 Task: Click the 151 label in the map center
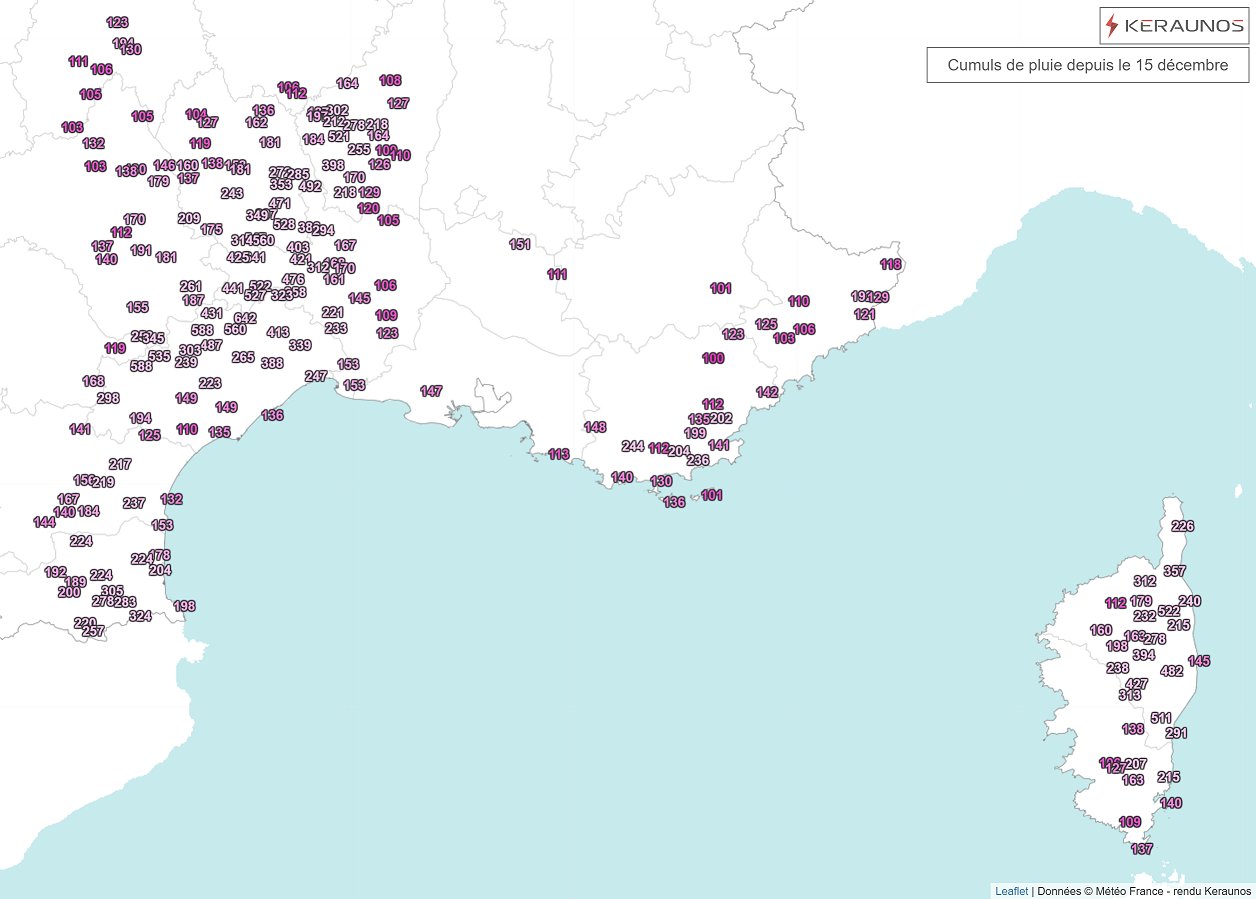(x=522, y=242)
